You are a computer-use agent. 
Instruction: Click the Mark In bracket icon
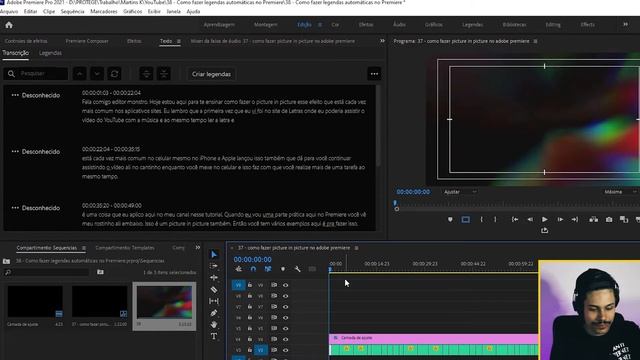coord(481,220)
